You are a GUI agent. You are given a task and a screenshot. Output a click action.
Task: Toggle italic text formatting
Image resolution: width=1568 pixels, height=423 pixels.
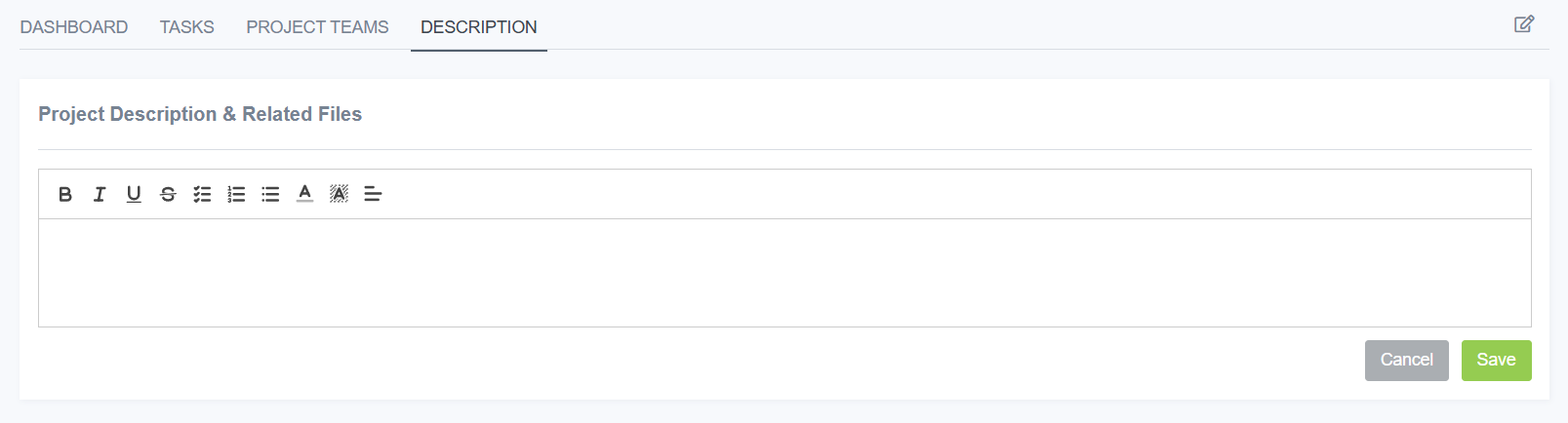100,194
